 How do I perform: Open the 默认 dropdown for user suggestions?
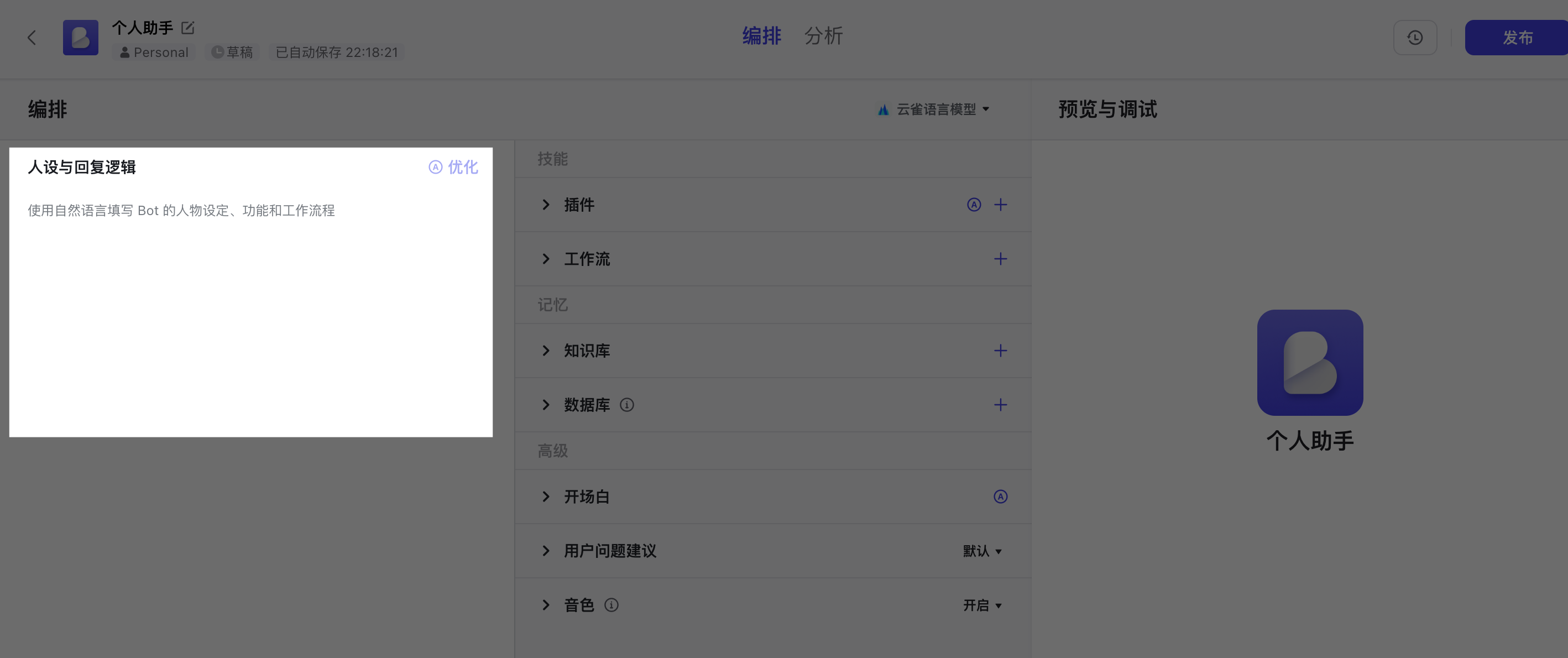(982, 551)
